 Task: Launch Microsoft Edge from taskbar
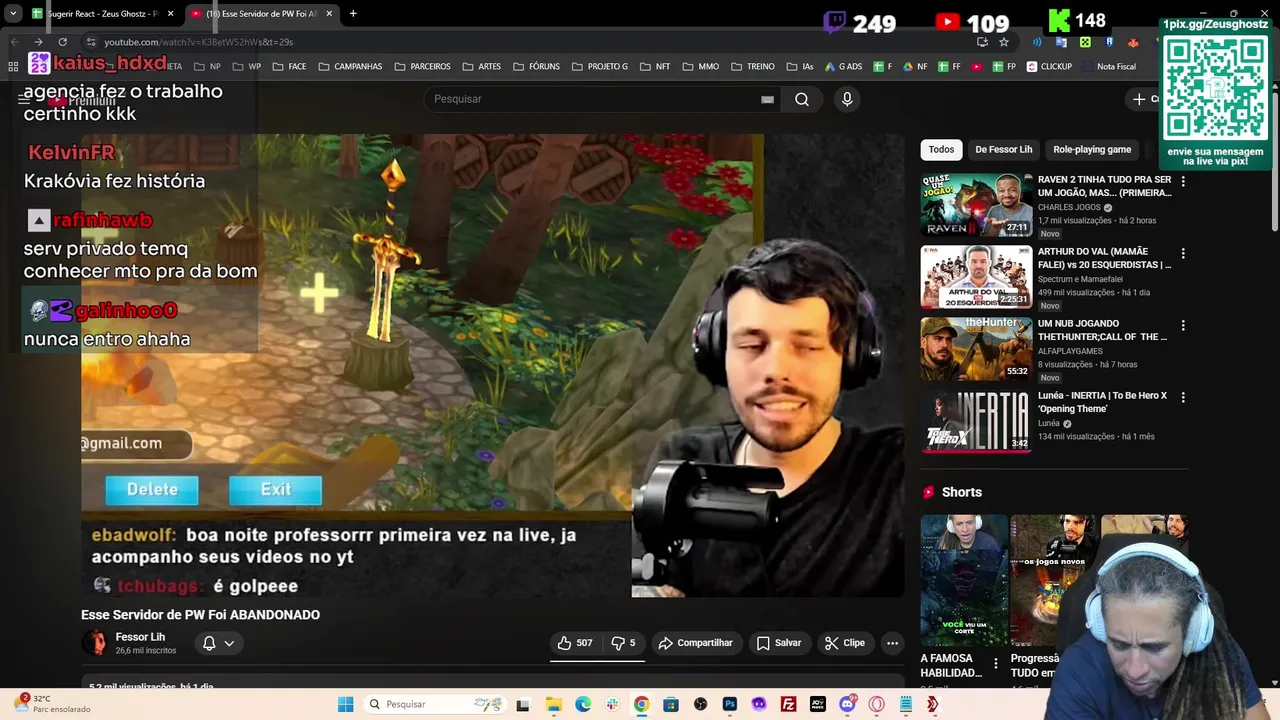point(583,704)
